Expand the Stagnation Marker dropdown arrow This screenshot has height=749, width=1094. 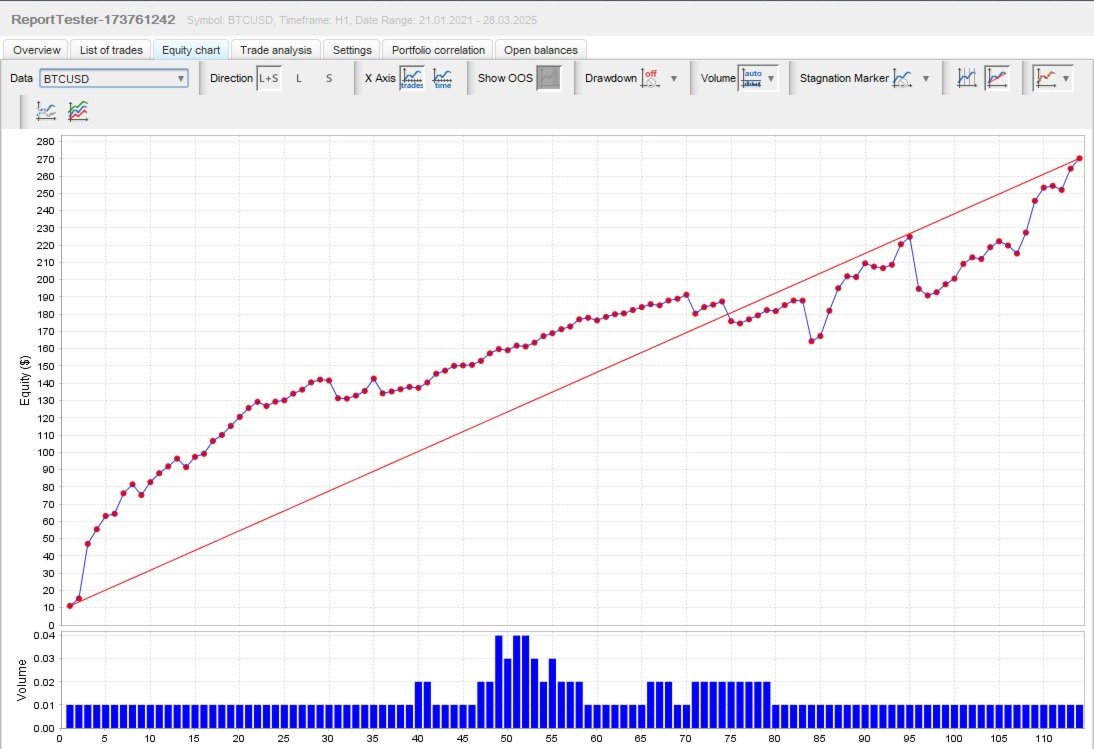click(926, 78)
